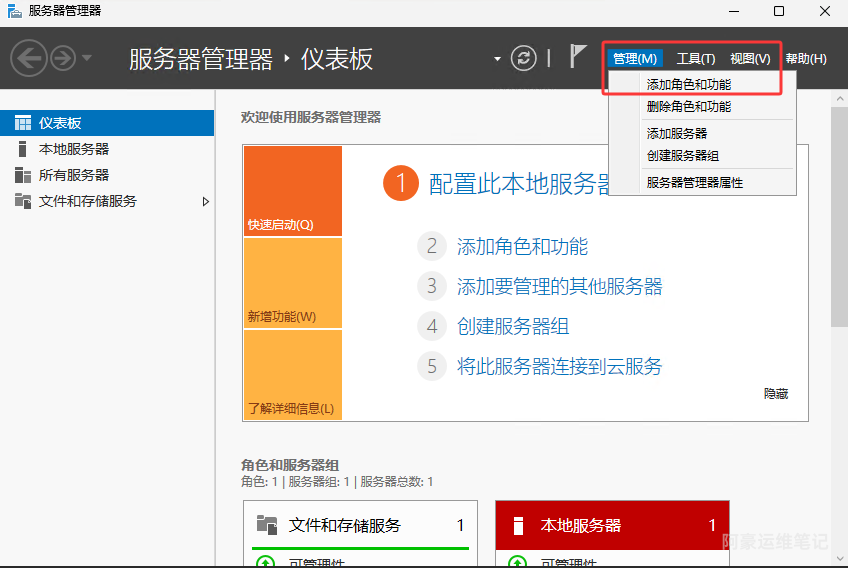Open the 帮助(H) menu
Viewport: 848px width, 568px height.
point(806,58)
